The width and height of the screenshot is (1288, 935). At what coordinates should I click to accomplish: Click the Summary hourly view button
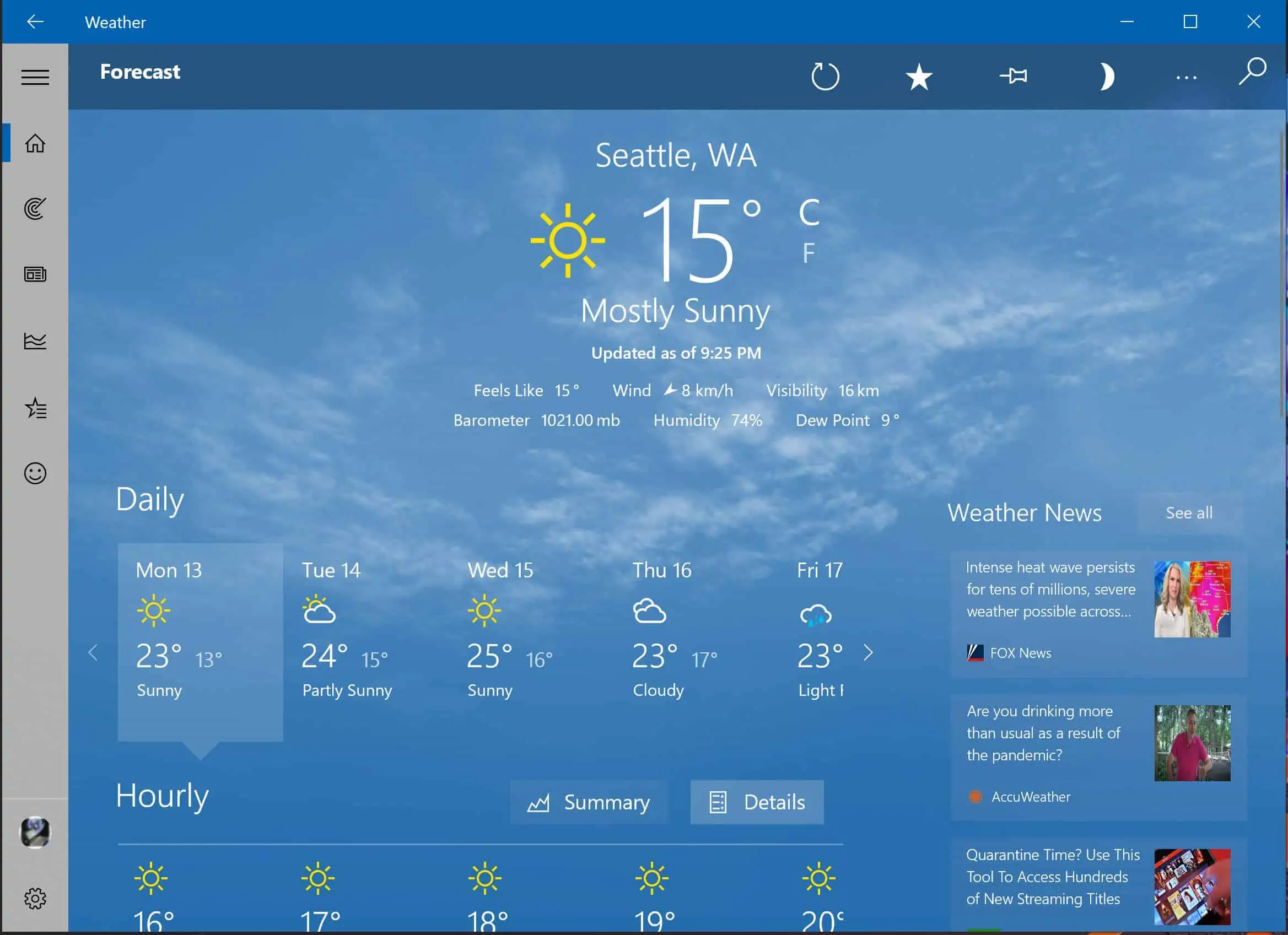[588, 801]
